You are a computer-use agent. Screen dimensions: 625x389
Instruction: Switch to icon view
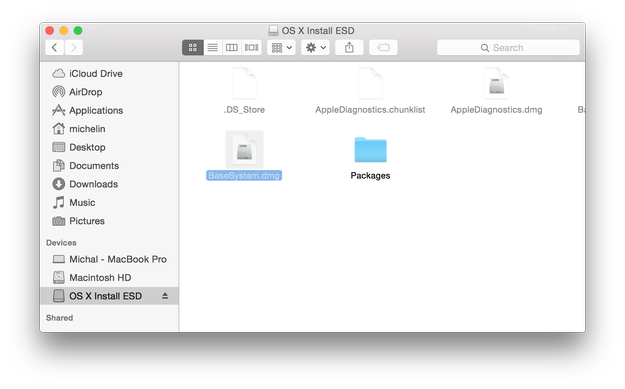(193, 47)
